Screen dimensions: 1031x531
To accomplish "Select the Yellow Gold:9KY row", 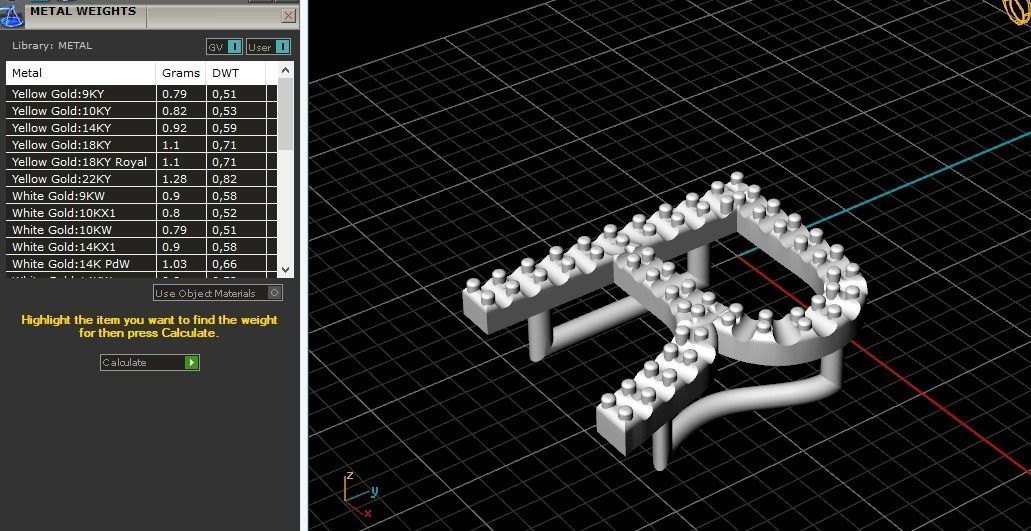I will (x=141, y=94).
